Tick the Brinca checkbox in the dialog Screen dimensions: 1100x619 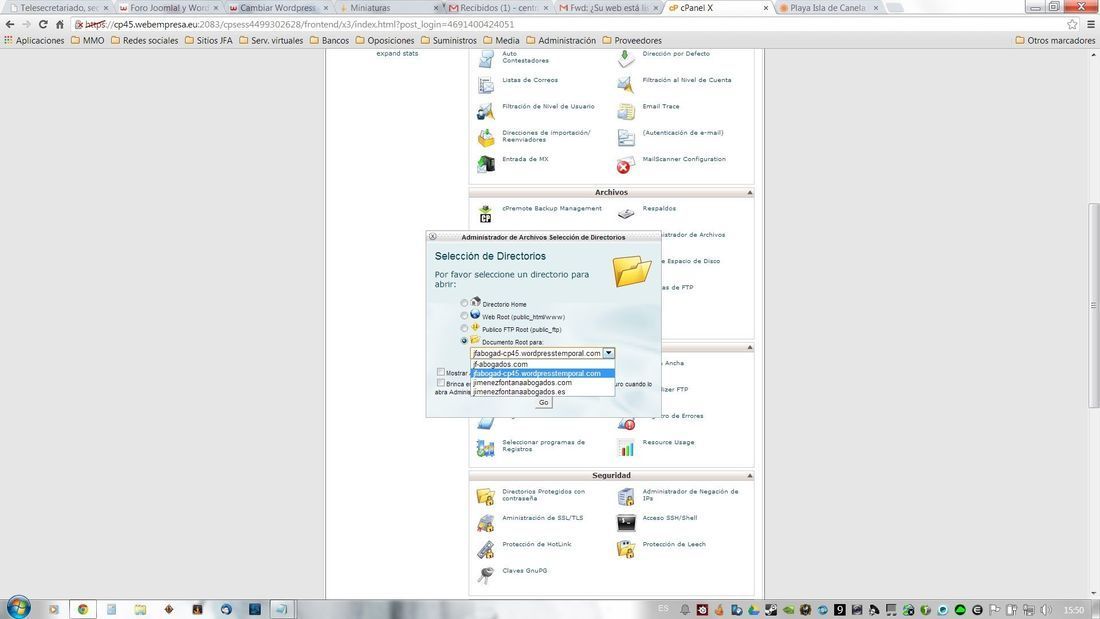(x=441, y=383)
